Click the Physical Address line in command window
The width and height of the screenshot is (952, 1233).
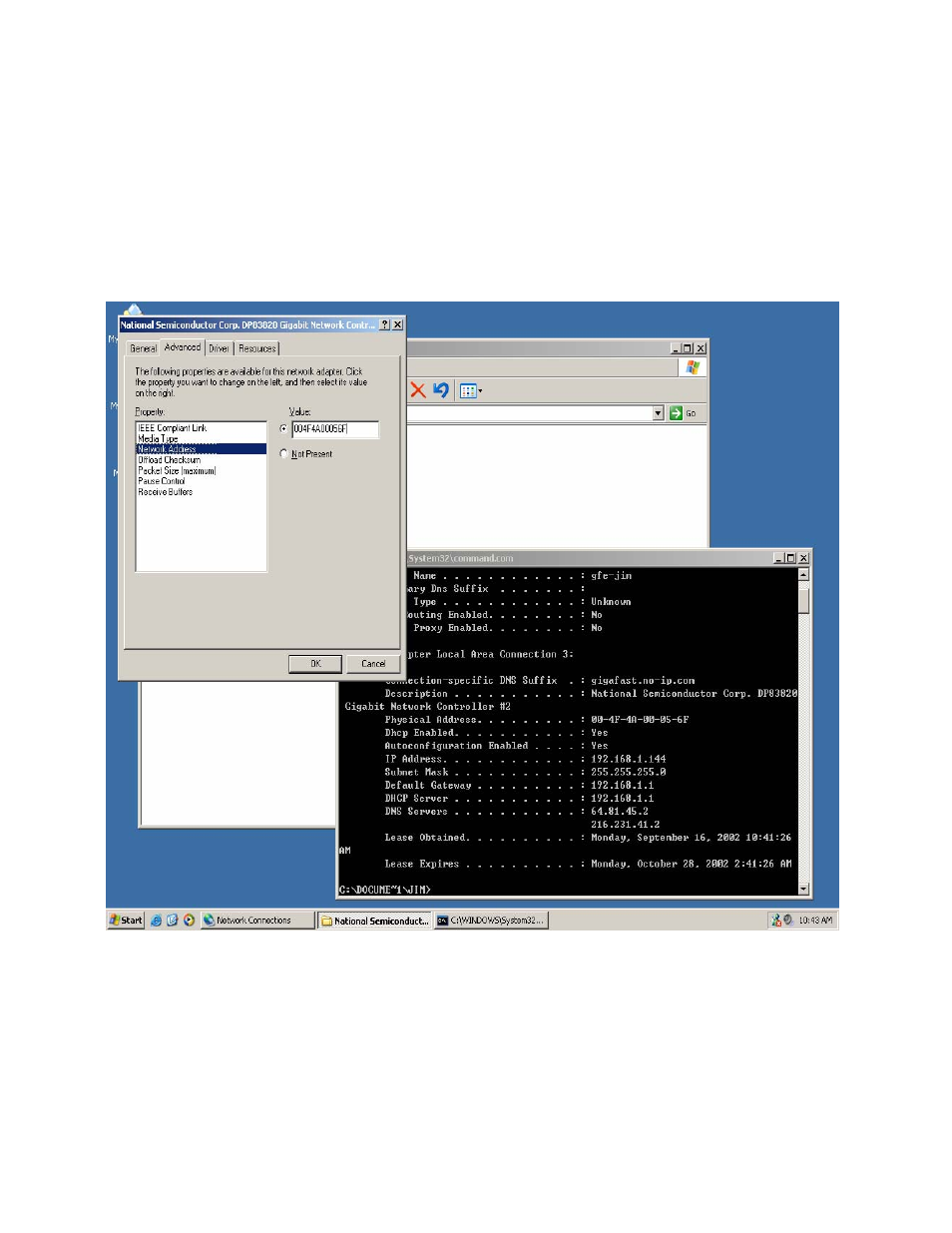(537, 720)
